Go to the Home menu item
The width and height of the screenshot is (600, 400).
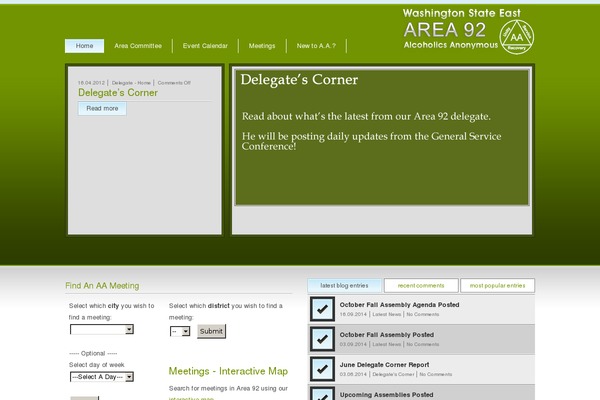[x=84, y=46]
